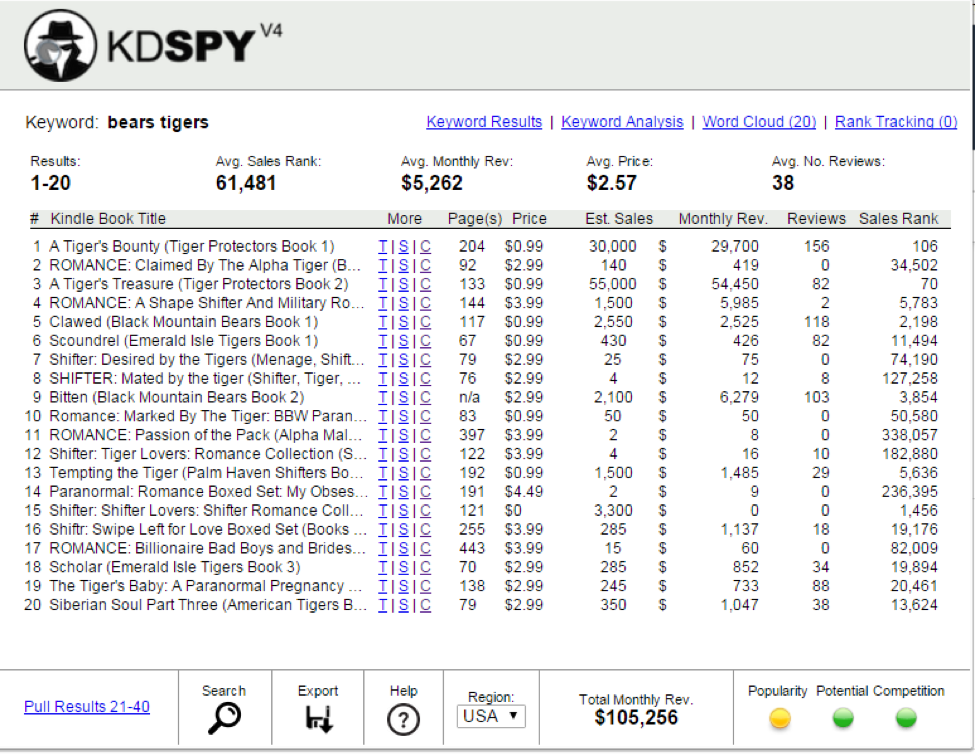Viewport: 977px width, 756px height.
Task: Select the title 'A Tiger's Bounty (Tiger Protectors Book 1)'
Action: pos(192,247)
